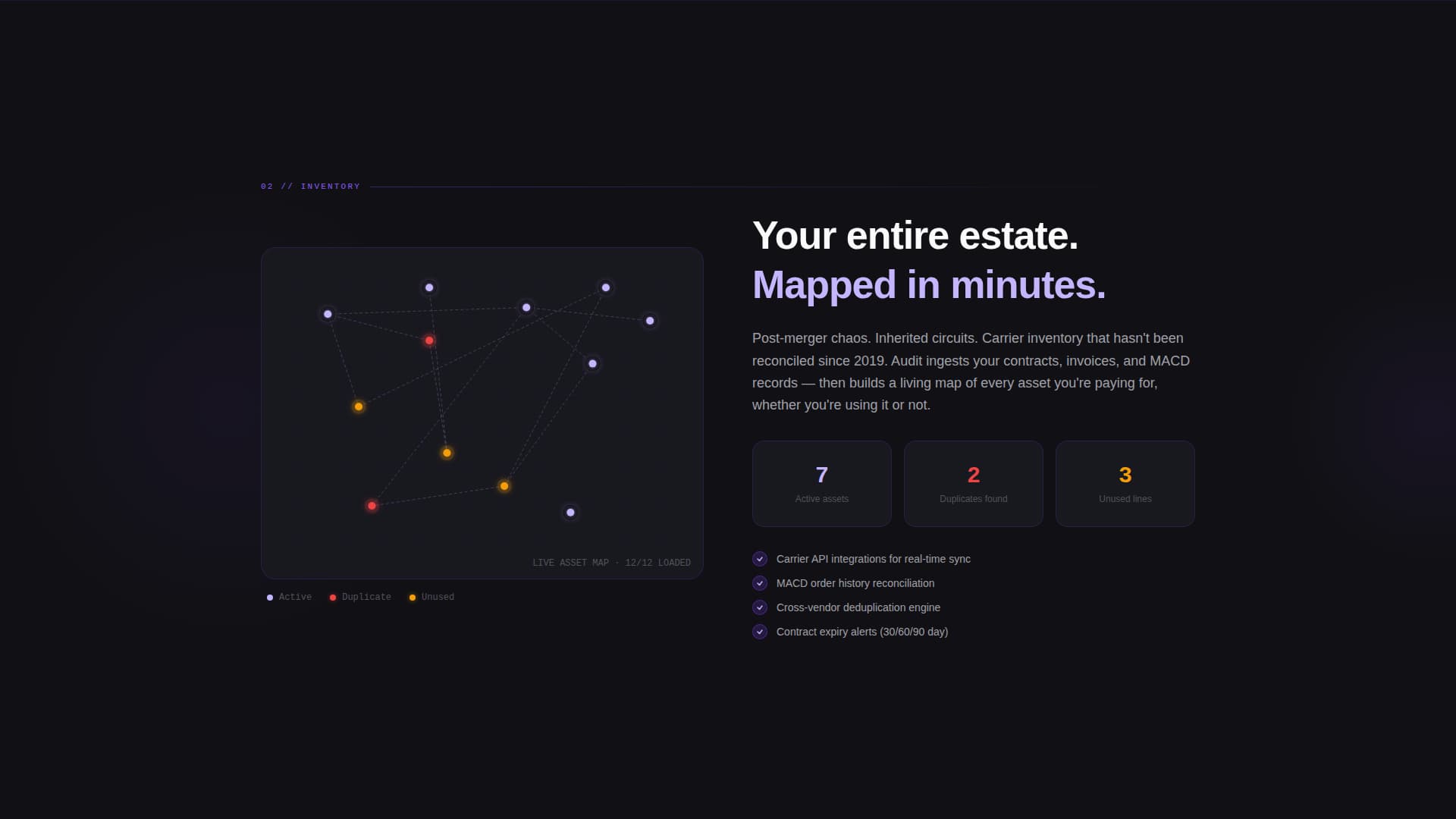Click the Live Asset Map status text

[x=611, y=563]
